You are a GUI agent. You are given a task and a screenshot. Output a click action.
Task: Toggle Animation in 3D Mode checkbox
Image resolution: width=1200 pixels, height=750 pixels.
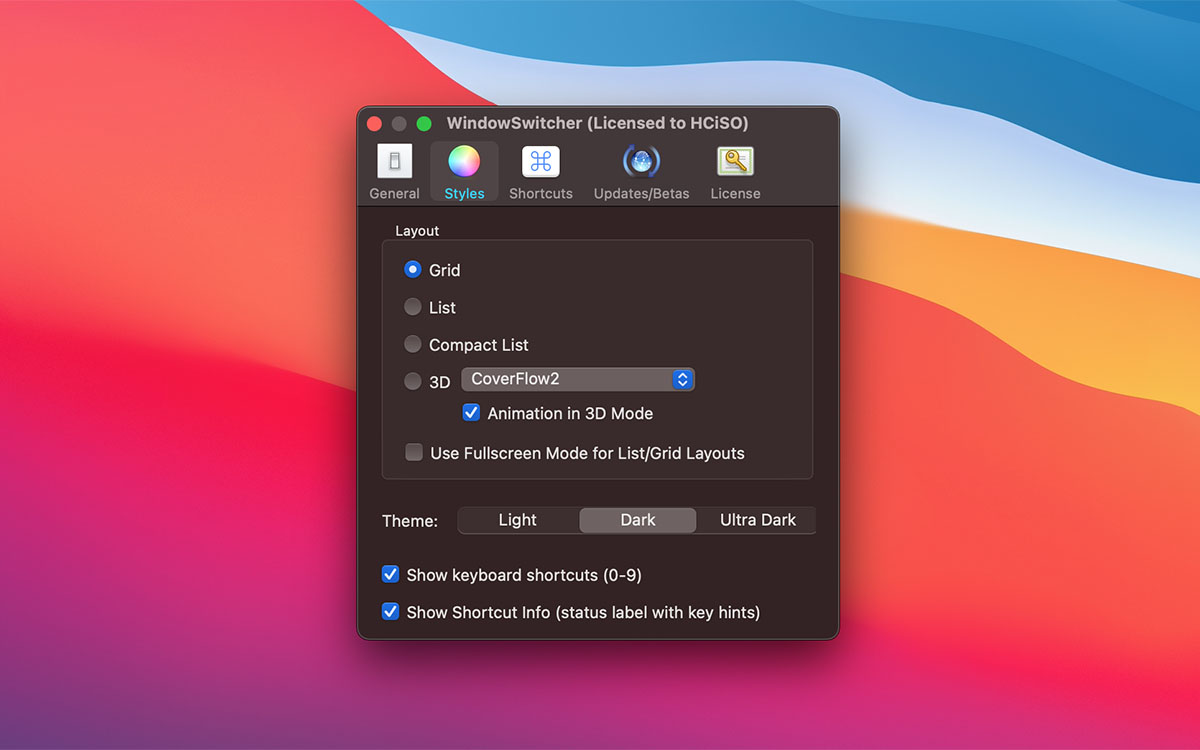(471, 413)
